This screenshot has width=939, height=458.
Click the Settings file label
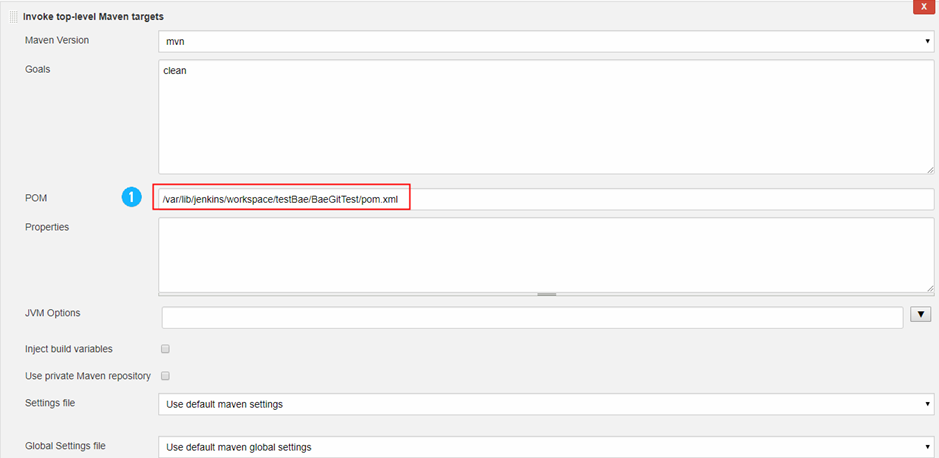coord(50,403)
